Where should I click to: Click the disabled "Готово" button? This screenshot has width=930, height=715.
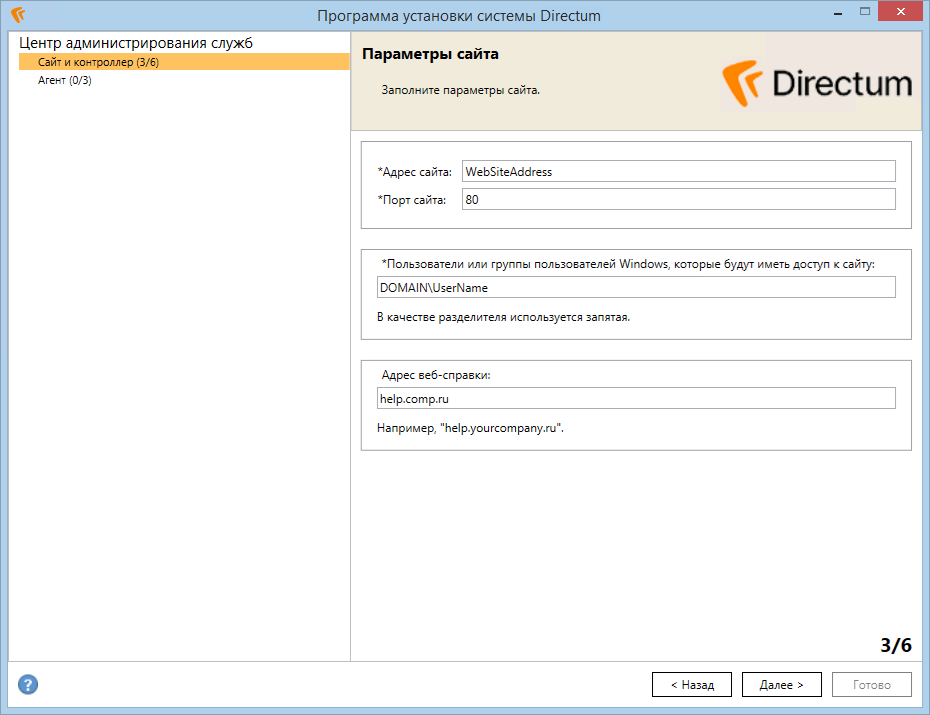(872, 684)
